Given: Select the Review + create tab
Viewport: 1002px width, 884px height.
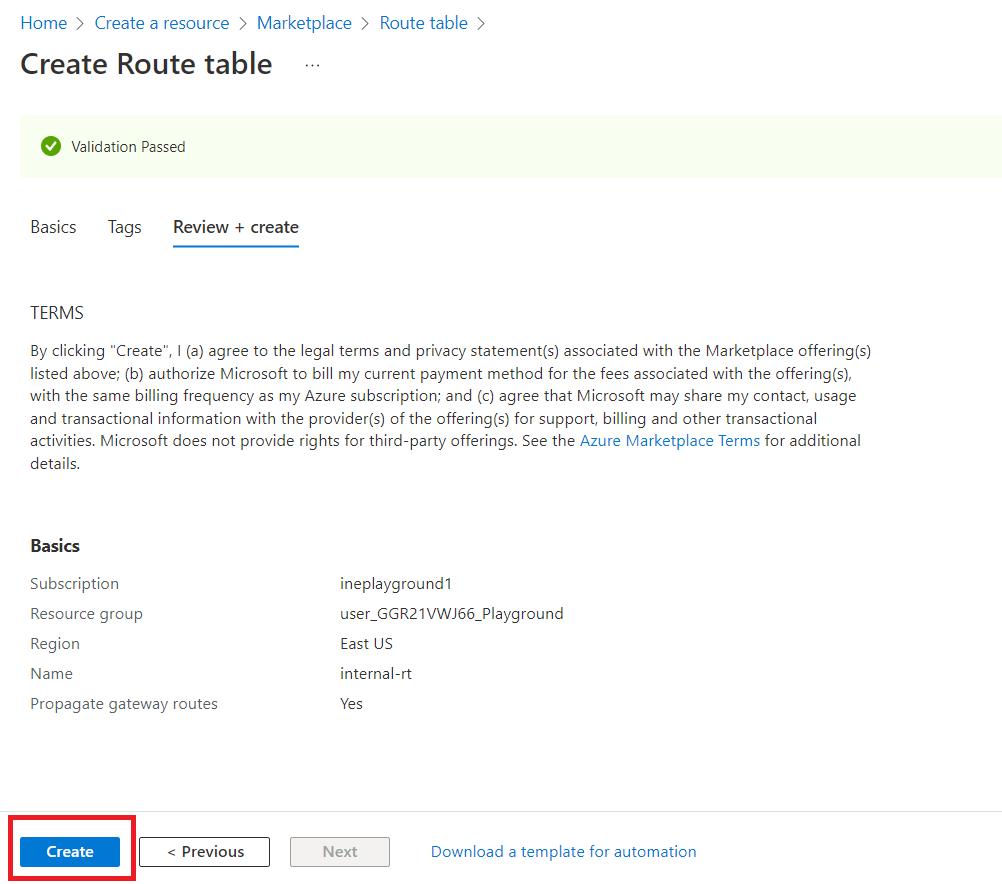Looking at the screenshot, I should click(x=236, y=227).
